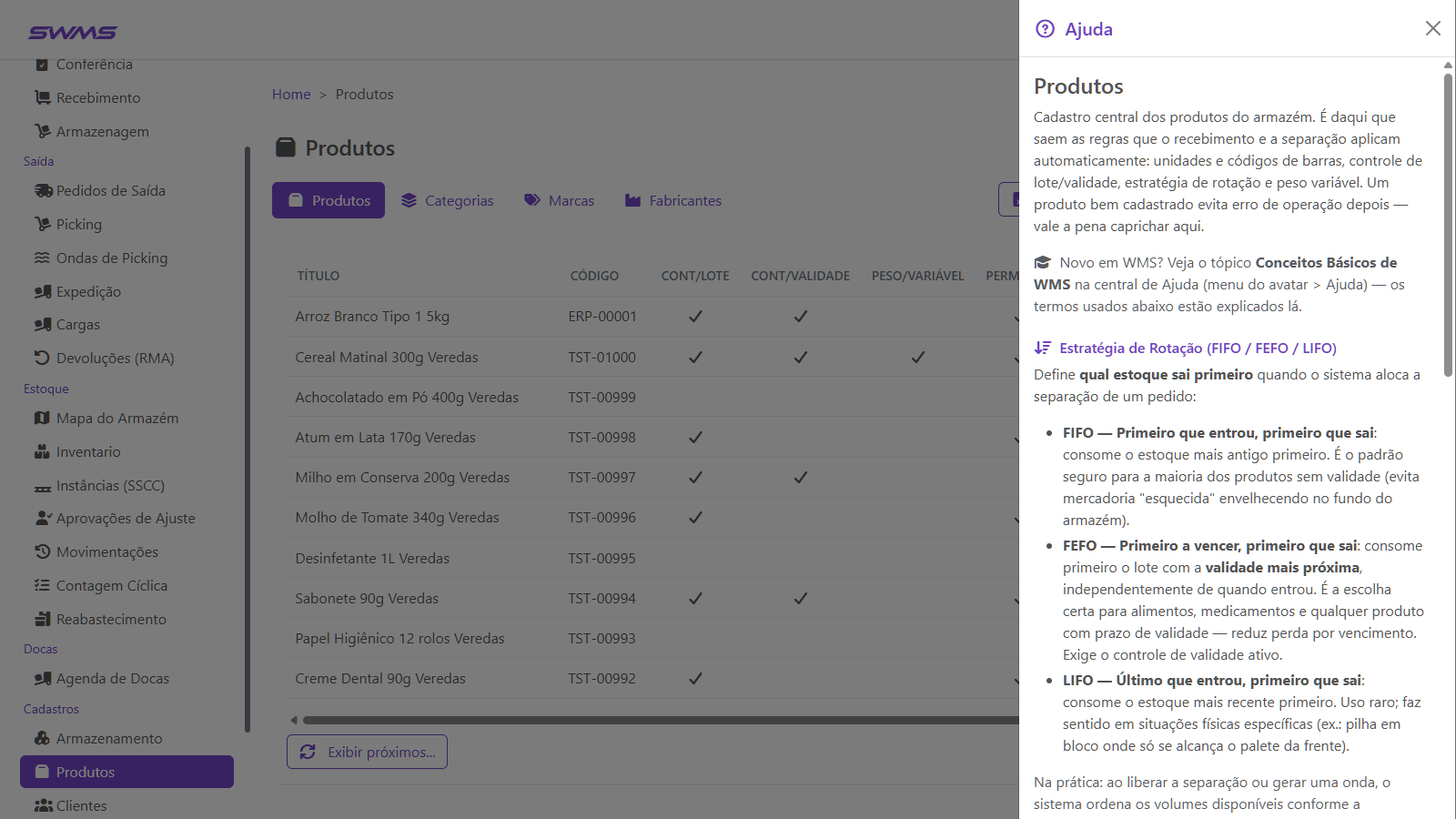Open product Papel Higiênico 12 rolos Veredas
Viewport: 1456px width, 819px height.
coord(399,638)
